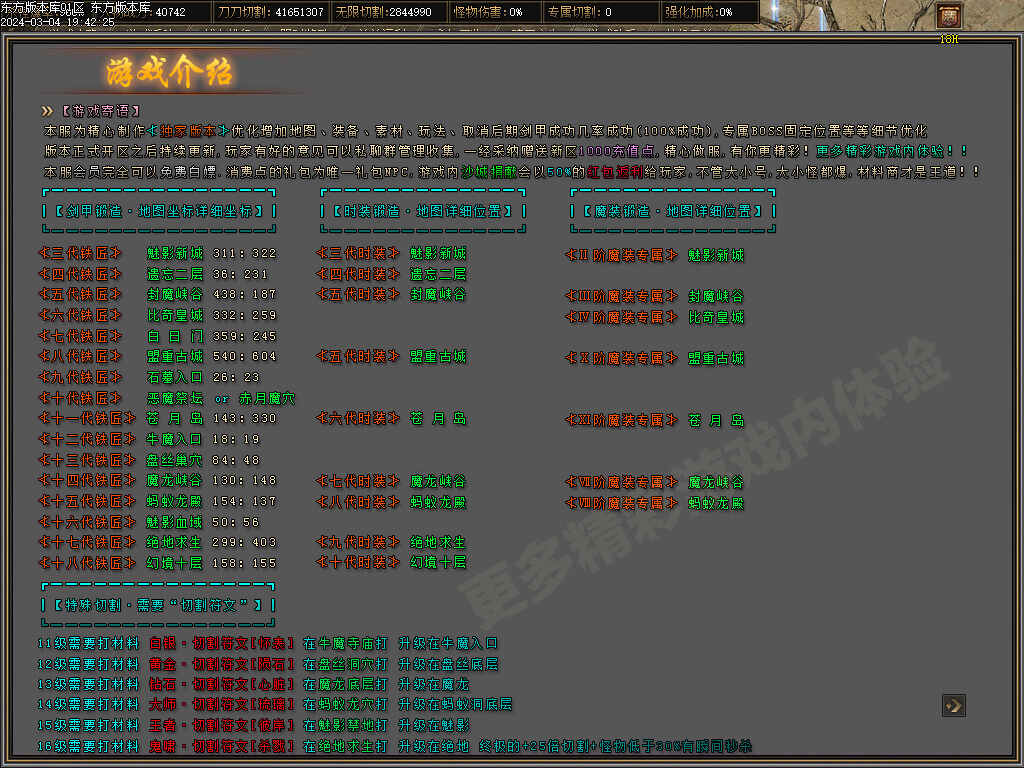Click coordinates 299:403 beside 绝地求生
The width and height of the screenshot is (1024, 768).
[x=244, y=543]
